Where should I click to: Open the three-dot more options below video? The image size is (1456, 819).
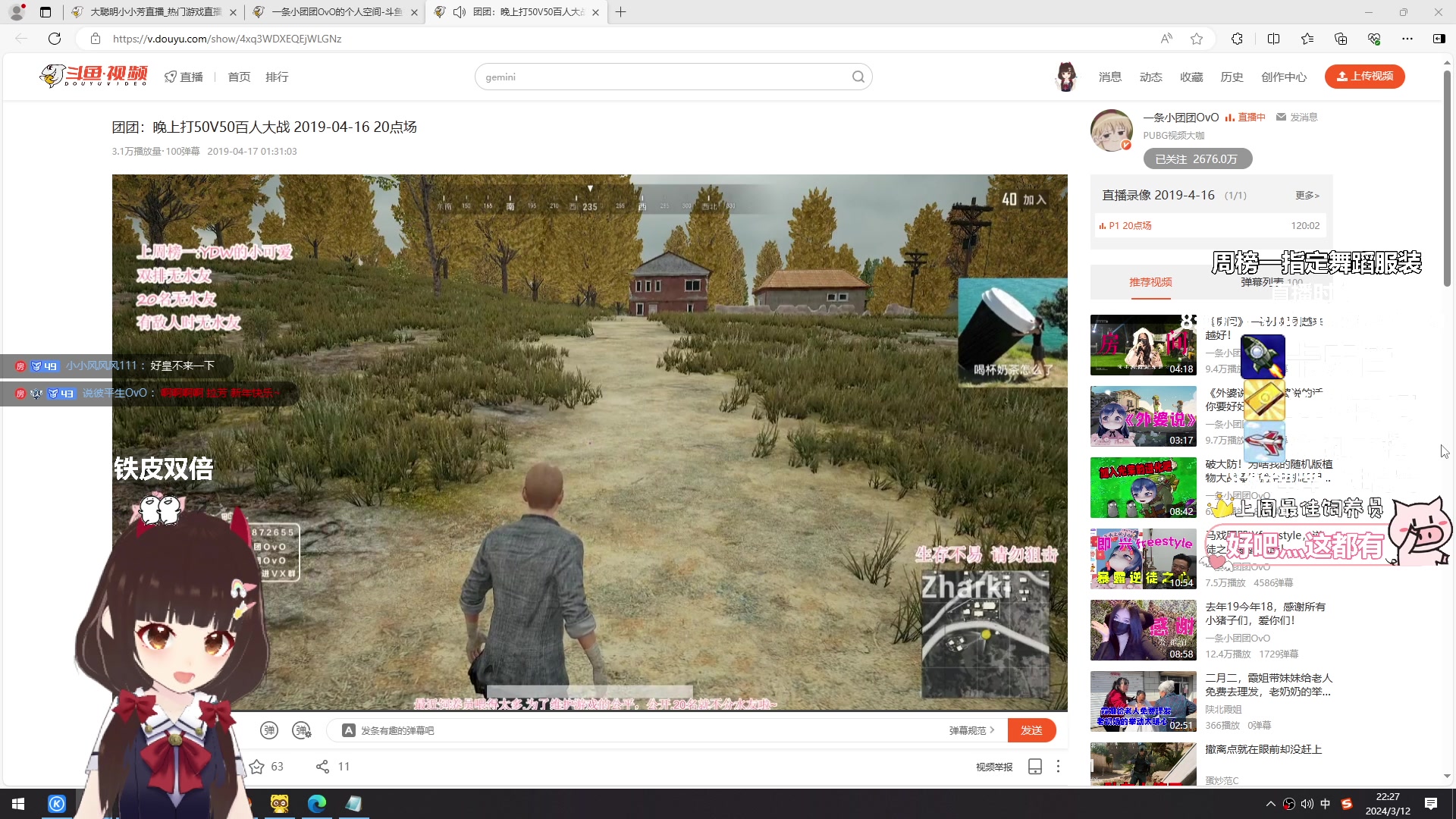pyautogui.click(x=1058, y=767)
